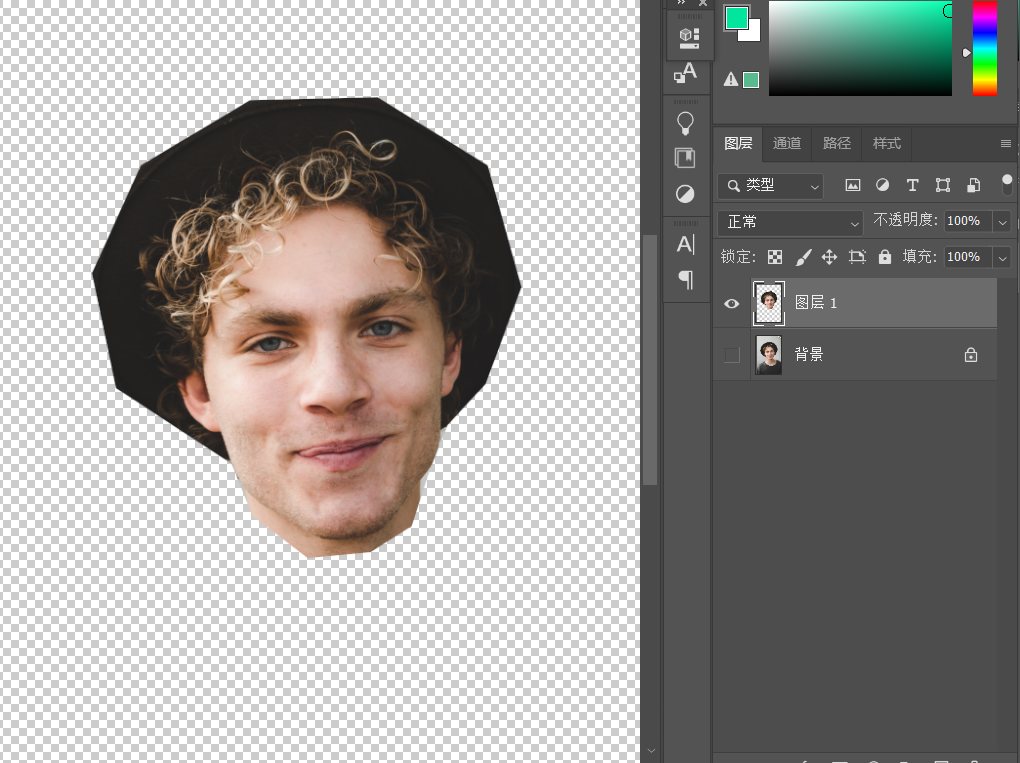This screenshot has height=763, width=1020.
Task: Close the collapsed panel dock
Action: click(703, 3)
